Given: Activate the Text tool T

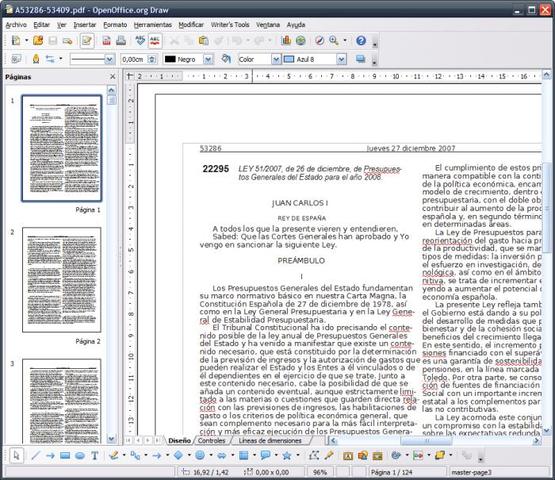Looking at the screenshot, I should click(x=95, y=456).
